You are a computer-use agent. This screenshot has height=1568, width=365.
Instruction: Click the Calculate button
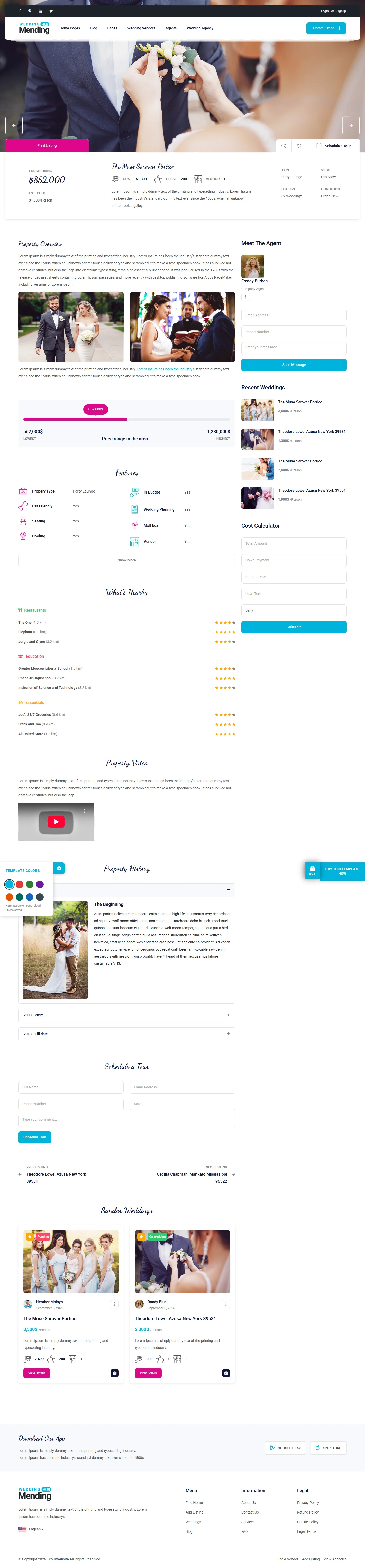click(294, 627)
